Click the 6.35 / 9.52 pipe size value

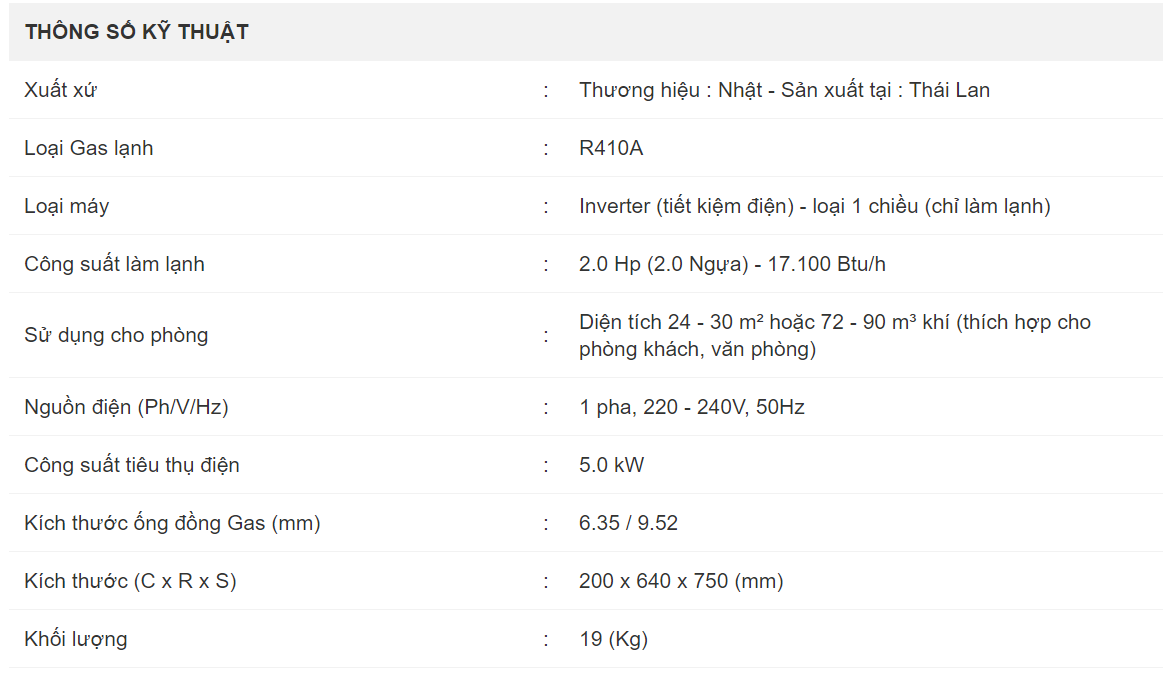[628, 523]
